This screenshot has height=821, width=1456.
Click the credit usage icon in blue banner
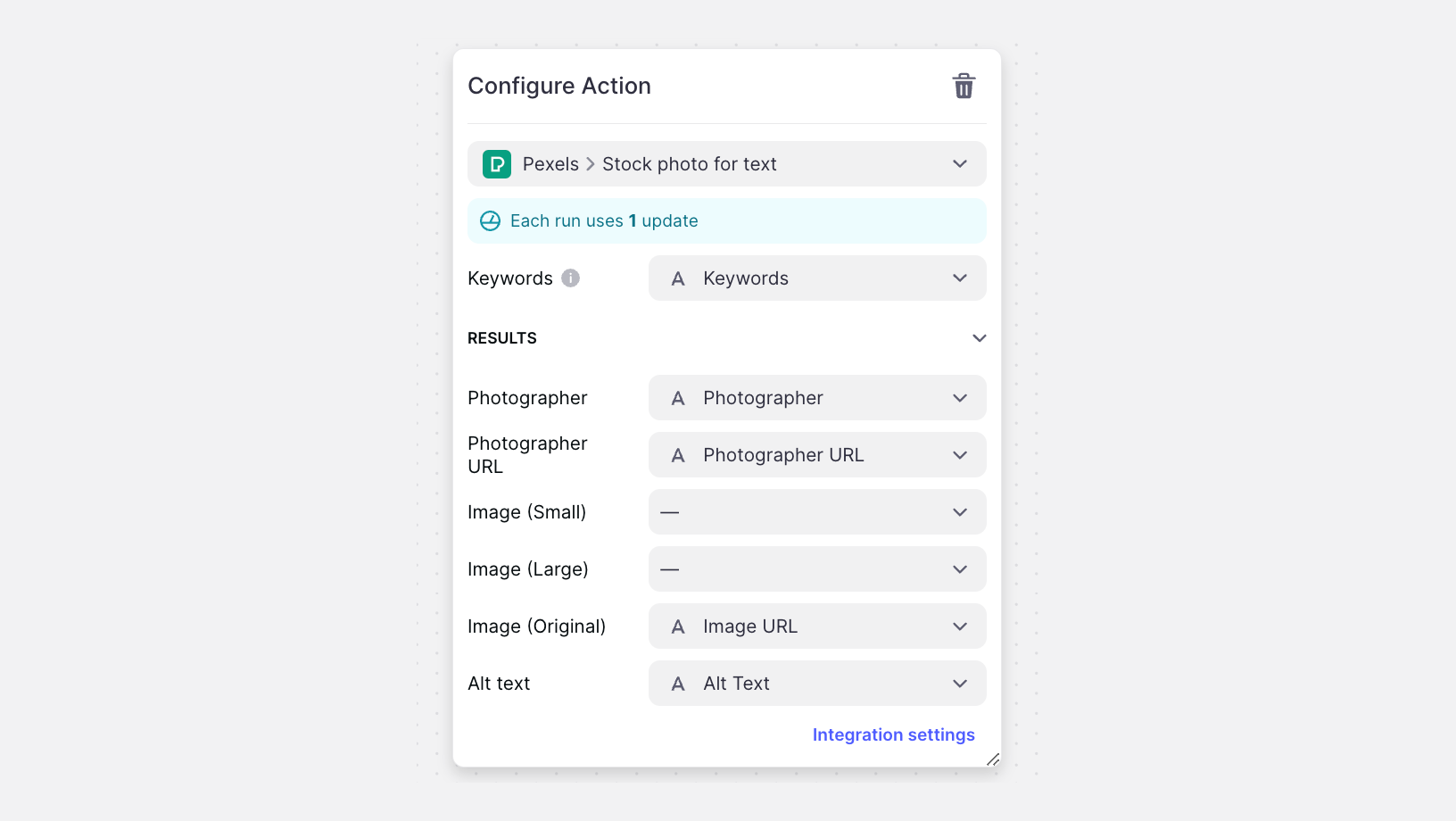tap(490, 220)
